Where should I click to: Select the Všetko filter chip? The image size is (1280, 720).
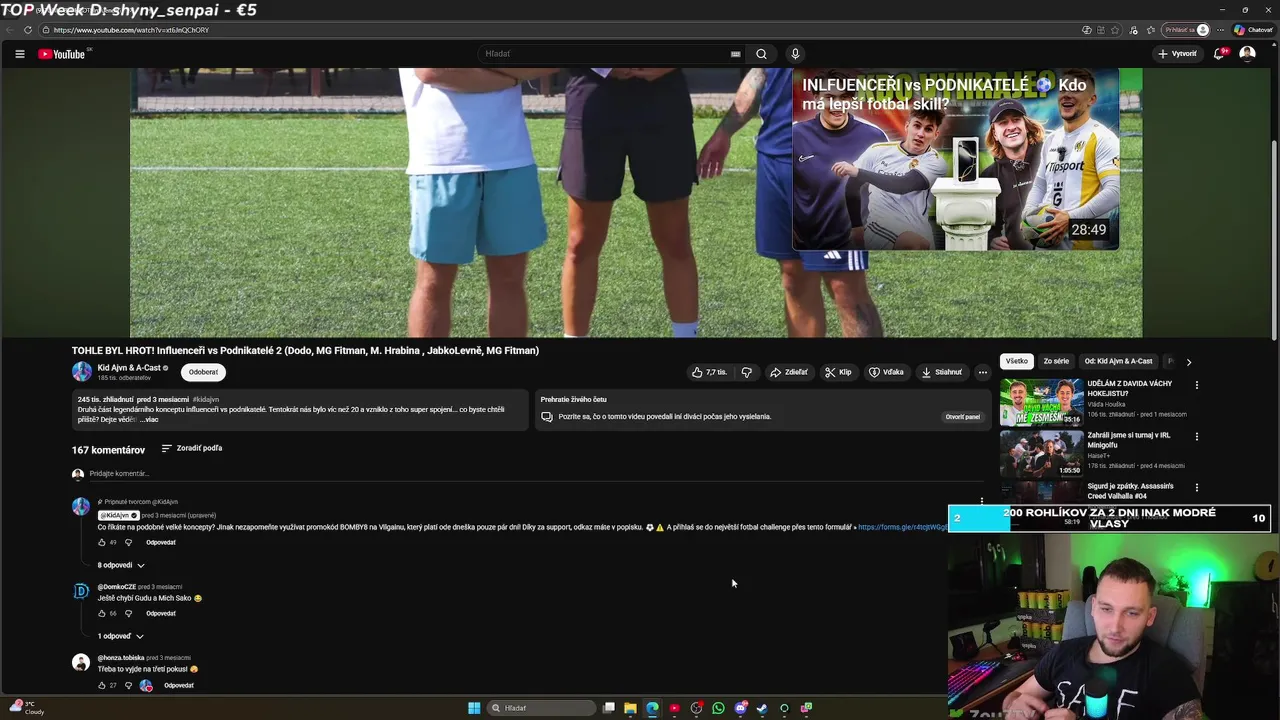point(1017,361)
